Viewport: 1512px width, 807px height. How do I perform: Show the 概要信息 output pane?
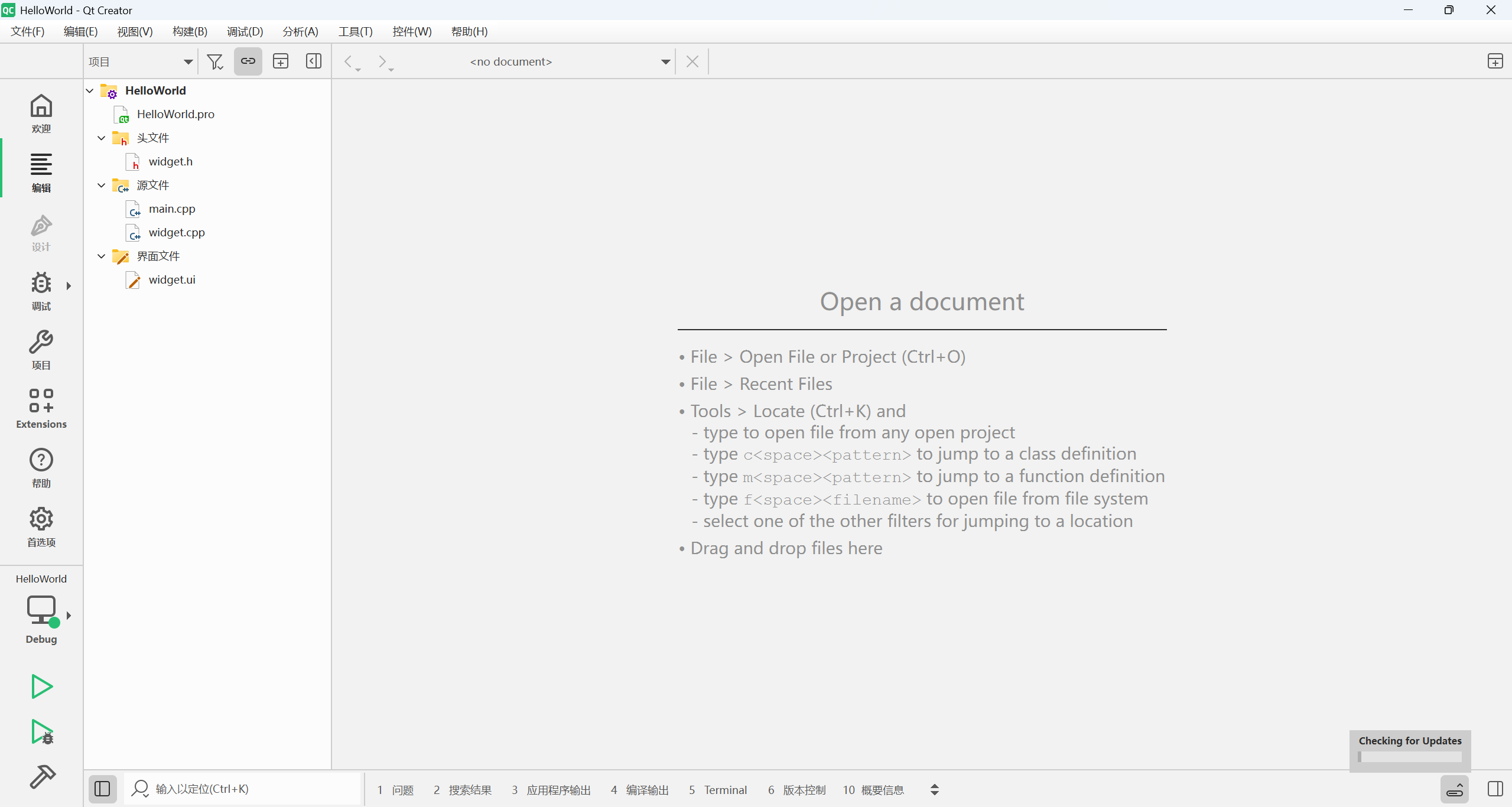point(873,790)
